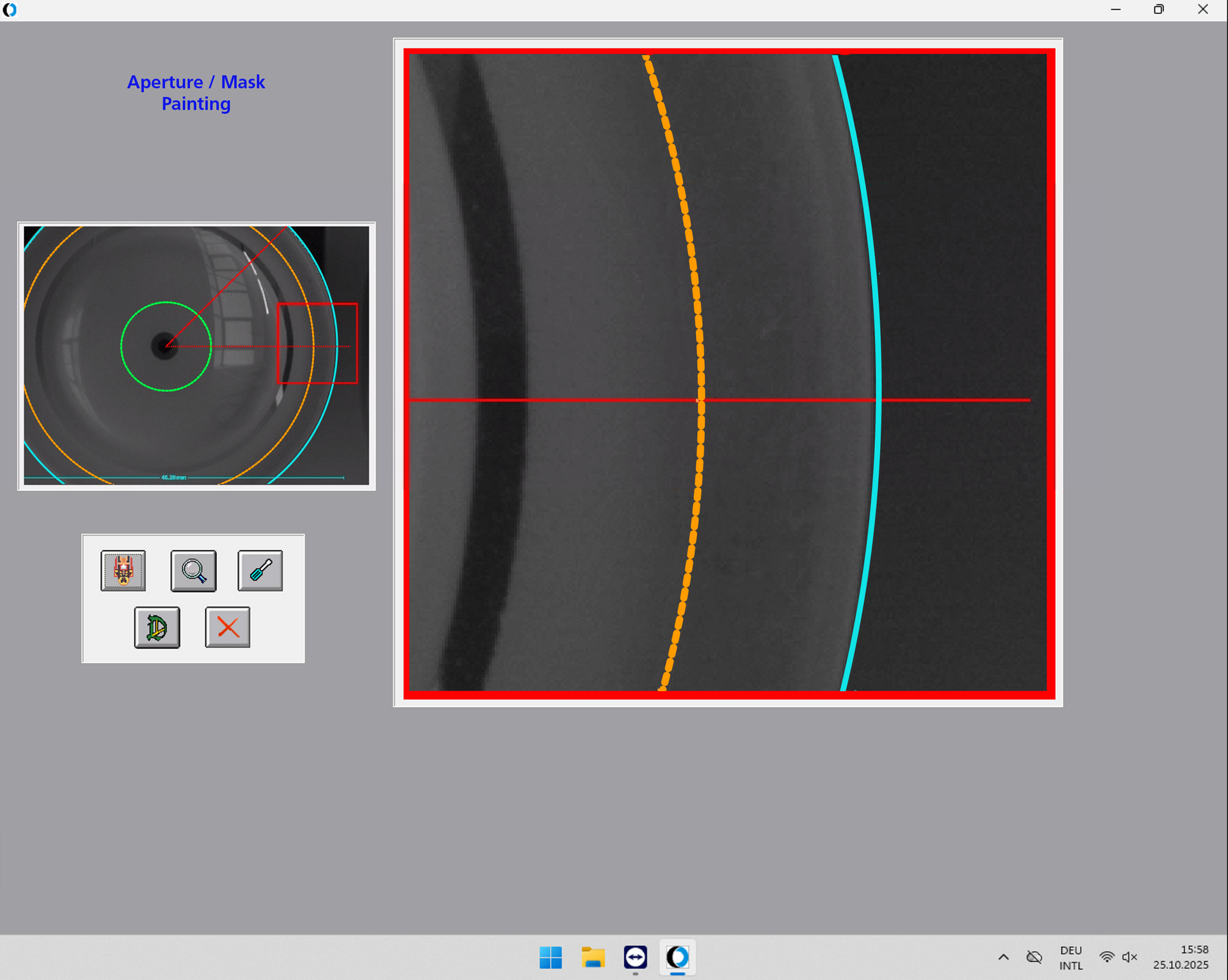Screen dimensions: 1228x980
Task: Click the screwdriver settings button
Action: (x=260, y=570)
